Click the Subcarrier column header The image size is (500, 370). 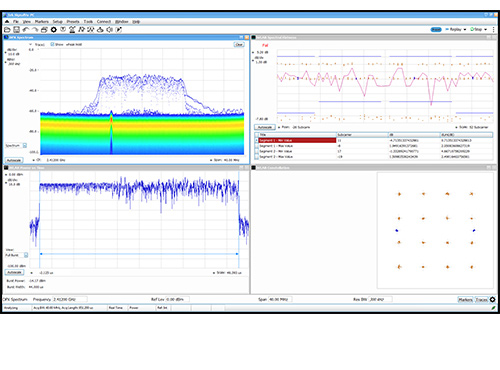click(x=362, y=135)
